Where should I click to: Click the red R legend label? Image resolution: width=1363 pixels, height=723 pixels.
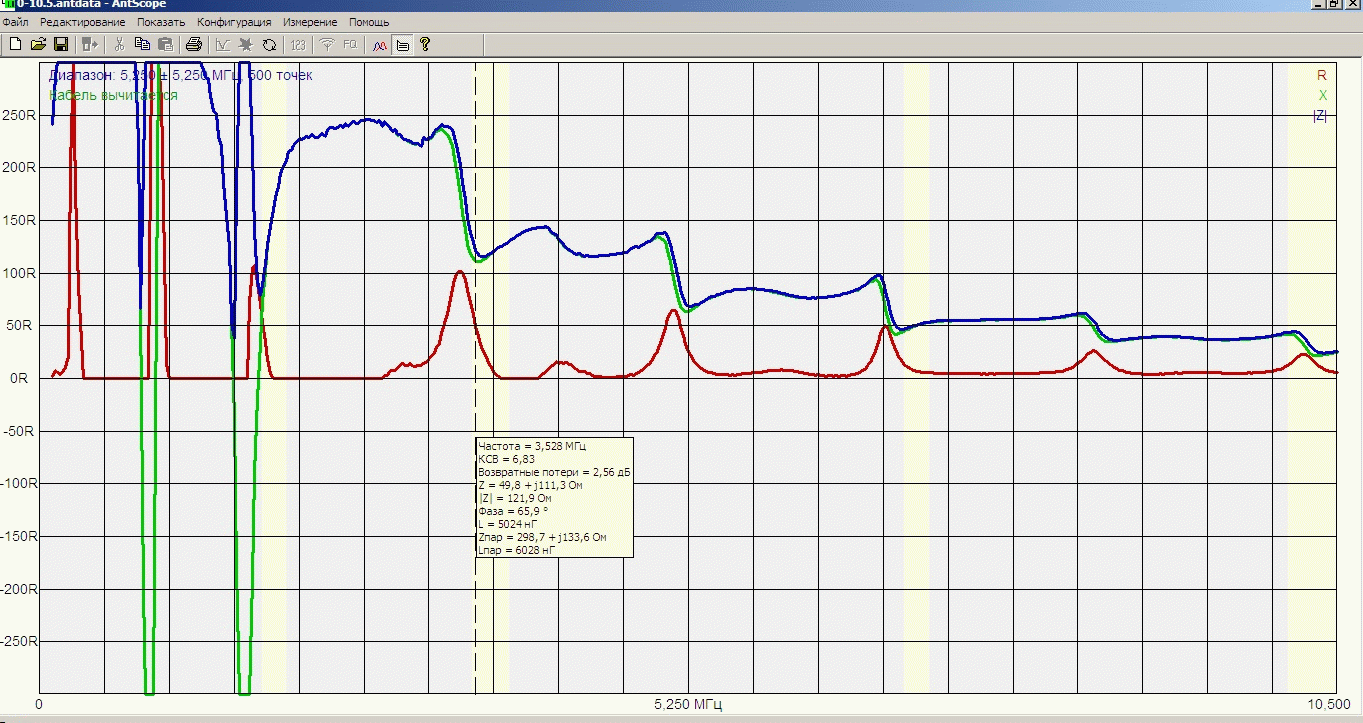(1321, 75)
